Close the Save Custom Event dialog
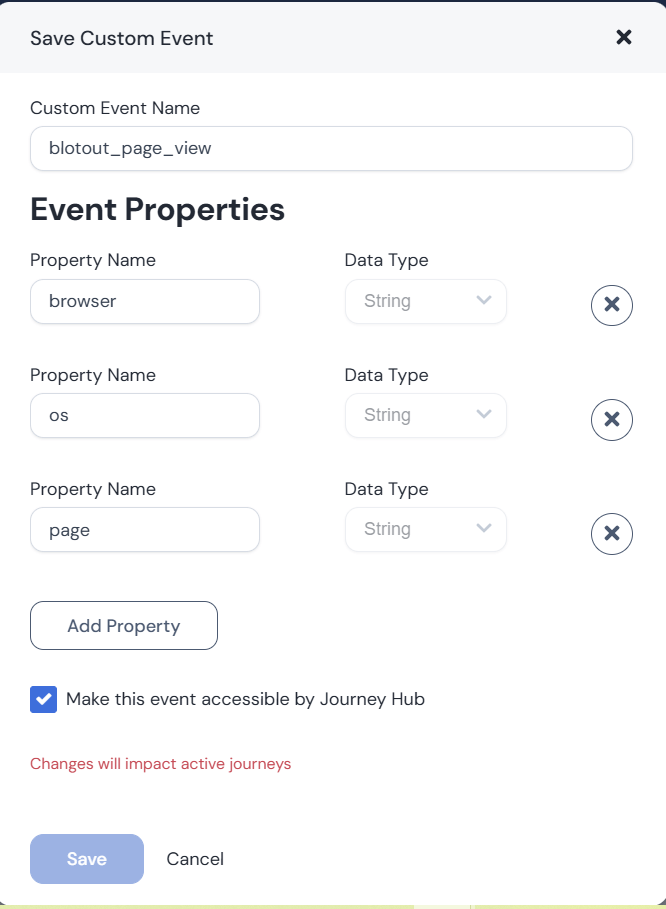The height and width of the screenshot is (909, 666). pos(623,38)
